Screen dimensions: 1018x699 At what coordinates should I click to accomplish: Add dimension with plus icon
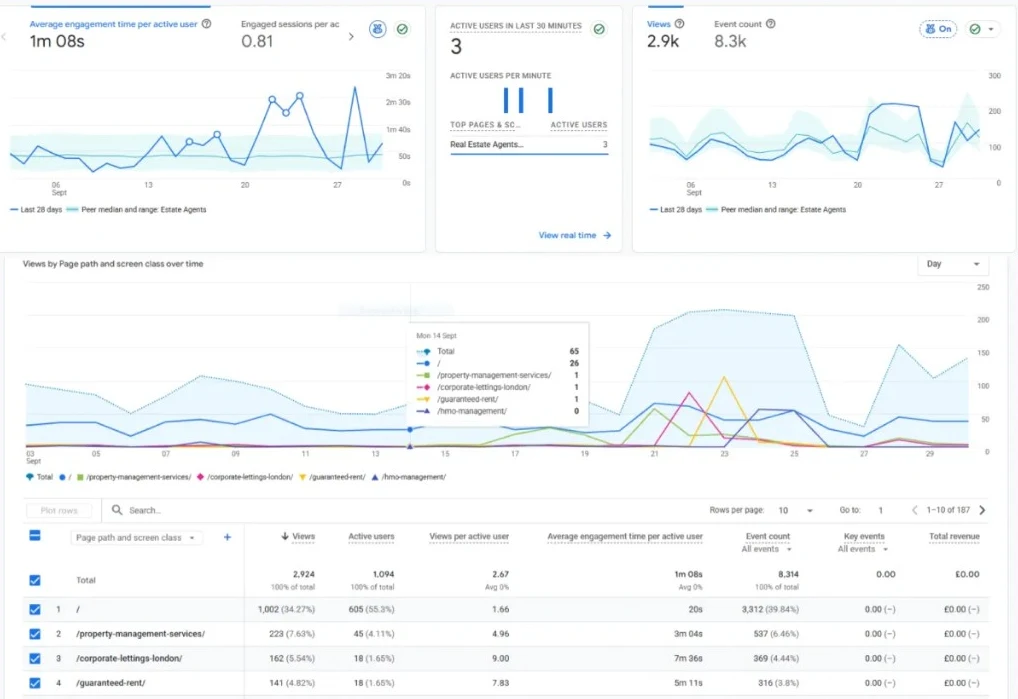coord(227,537)
